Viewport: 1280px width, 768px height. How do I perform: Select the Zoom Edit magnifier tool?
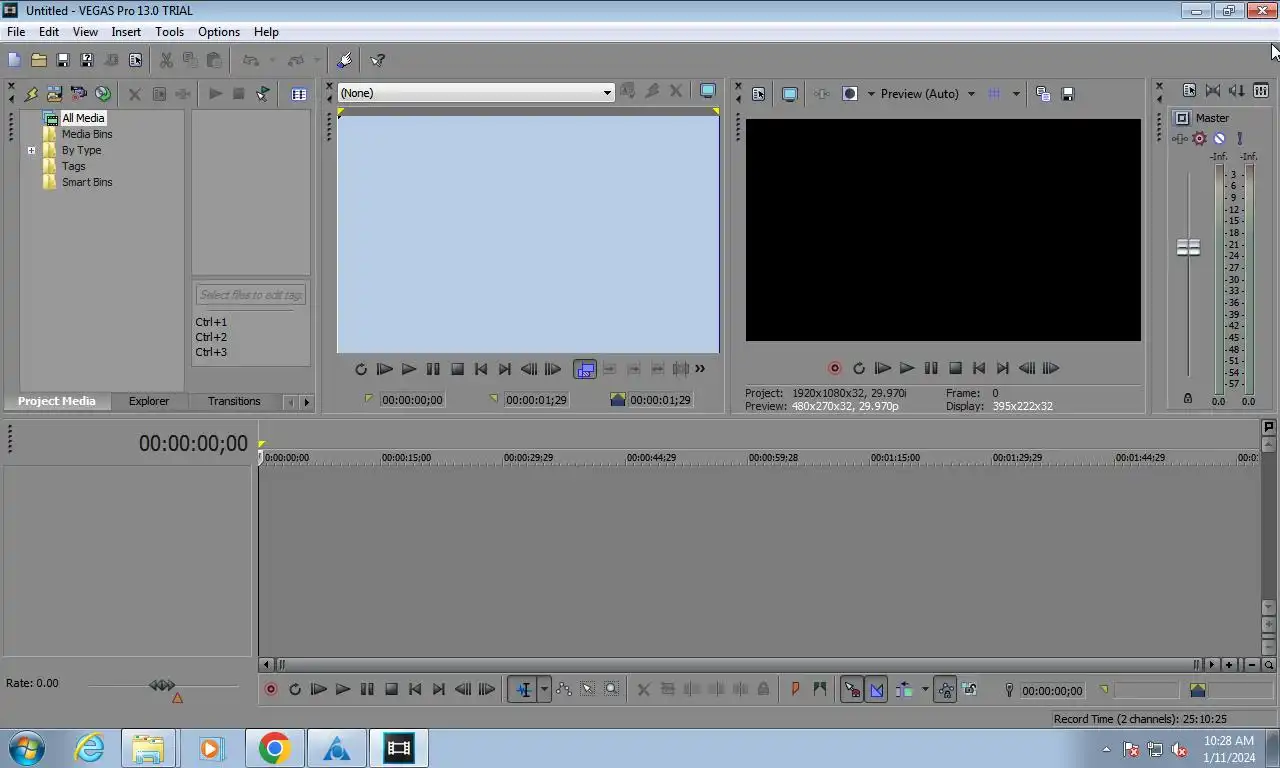point(611,690)
